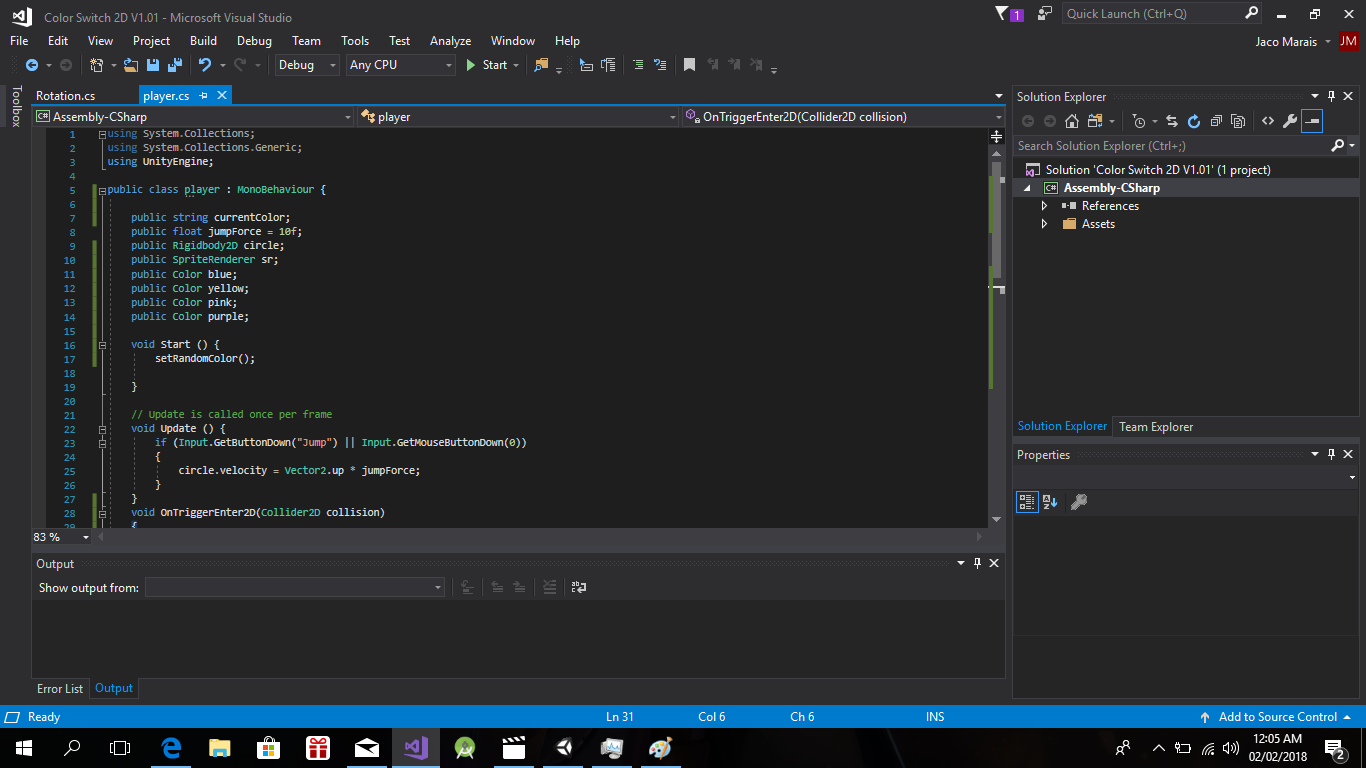Open the Debug configuration dropdown
This screenshot has width=1366, height=768.
coord(305,65)
